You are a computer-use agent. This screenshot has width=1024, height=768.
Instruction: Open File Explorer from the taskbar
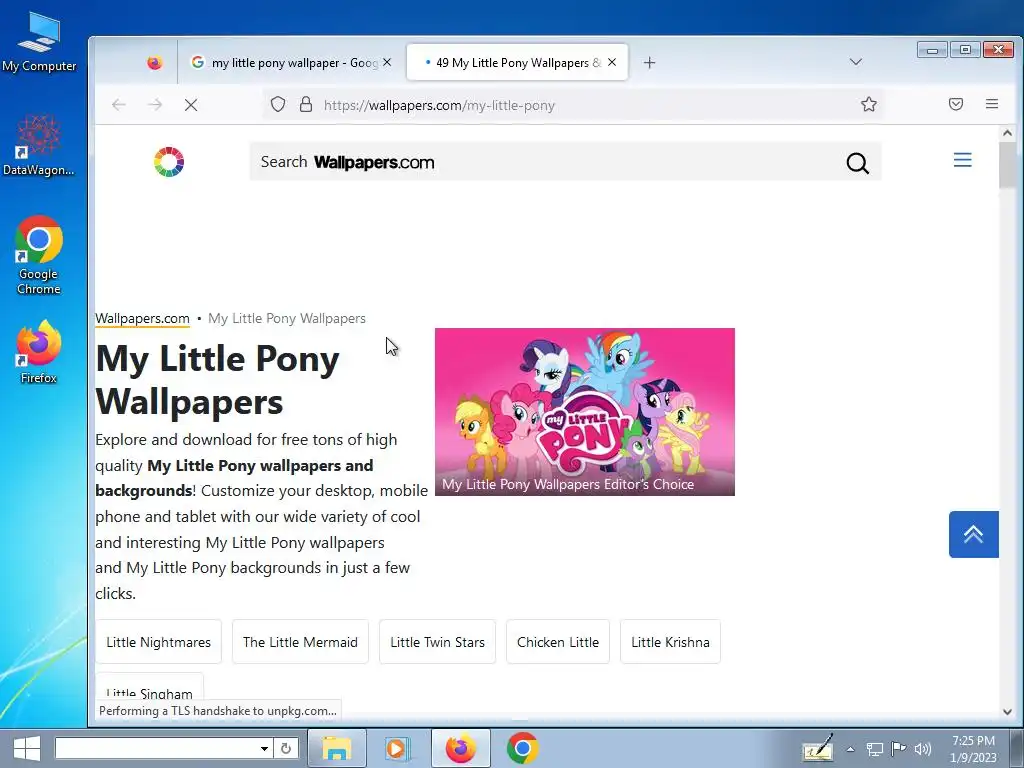click(336, 748)
